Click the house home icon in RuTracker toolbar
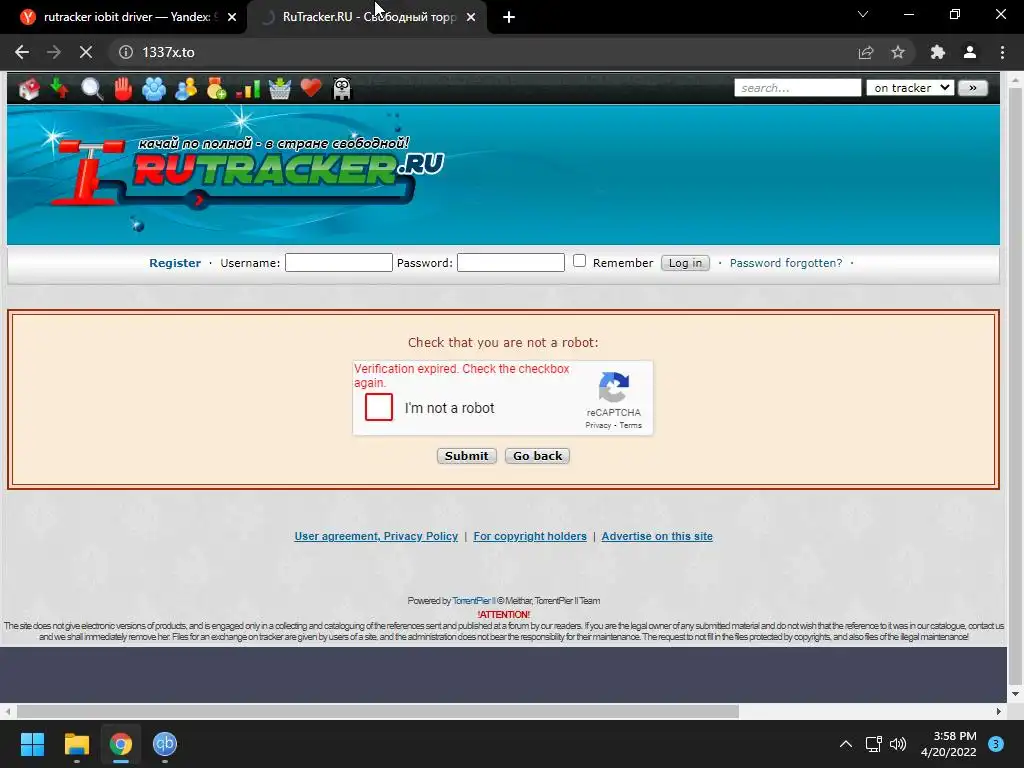The width and height of the screenshot is (1024, 768). point(29,88)
